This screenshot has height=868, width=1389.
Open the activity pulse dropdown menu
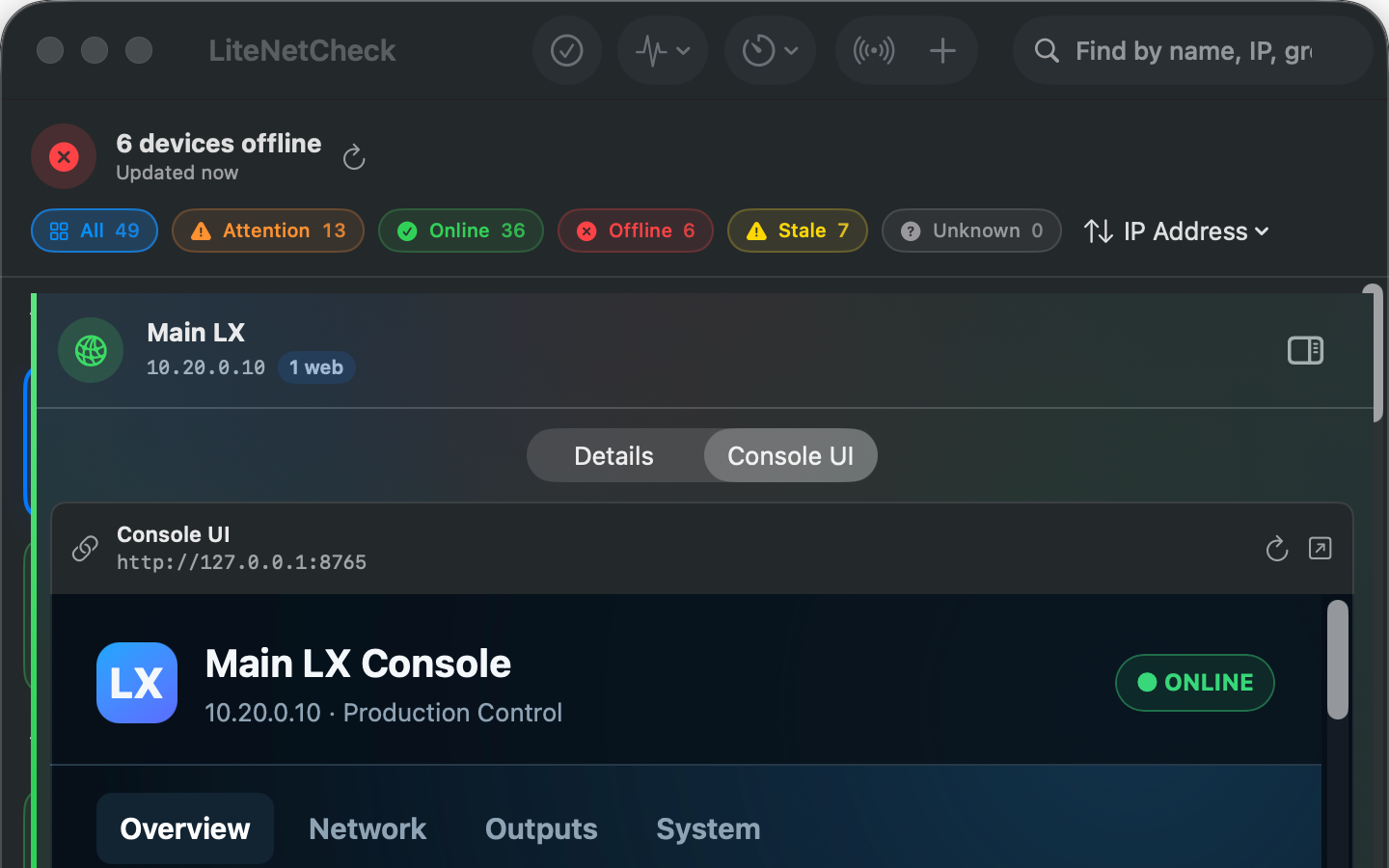663,50
